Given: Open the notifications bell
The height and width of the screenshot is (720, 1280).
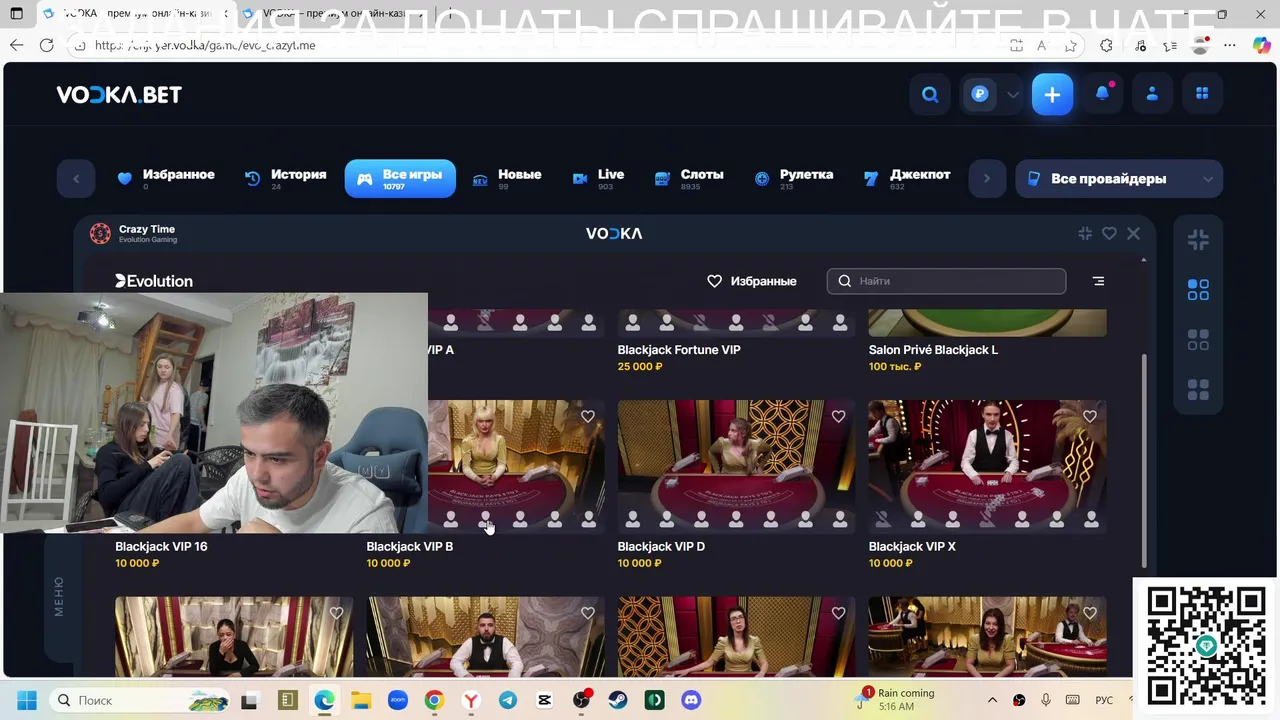Looking at the screenshot, I should pyautogui.click(x=1102, y=93).
